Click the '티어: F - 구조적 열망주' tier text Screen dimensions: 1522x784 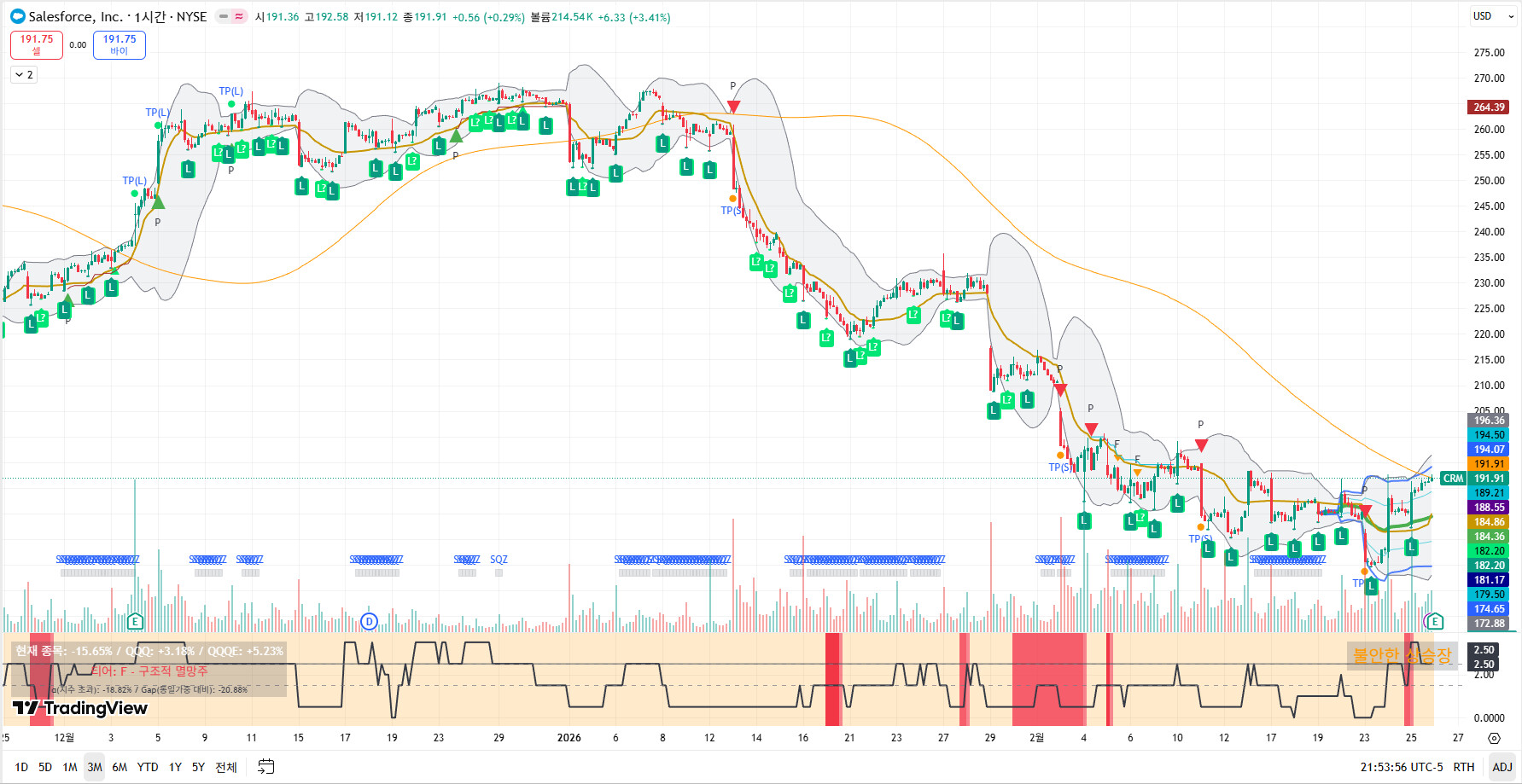pos(149,671)
